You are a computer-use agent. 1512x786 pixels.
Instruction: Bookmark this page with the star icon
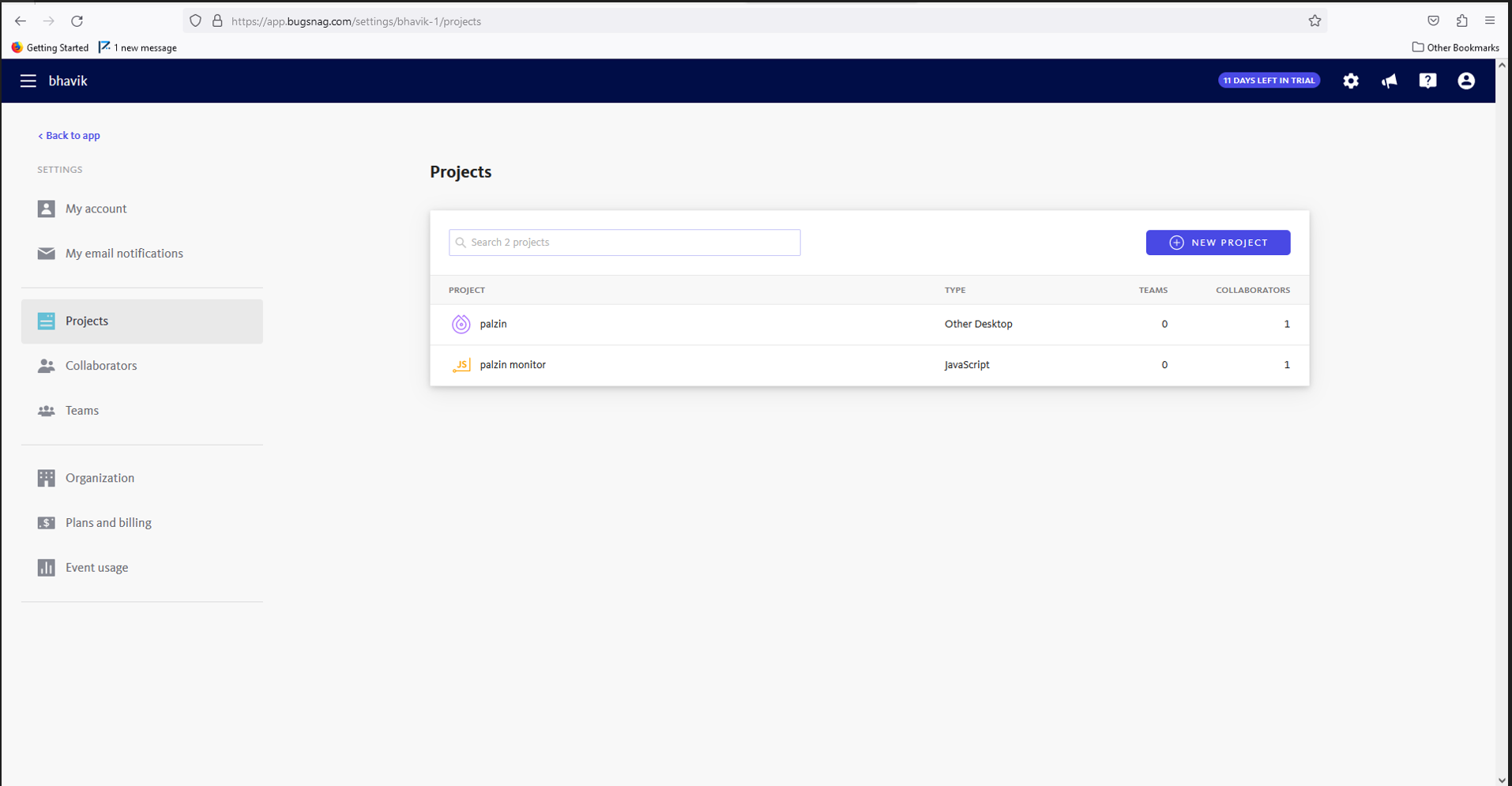1315,21
